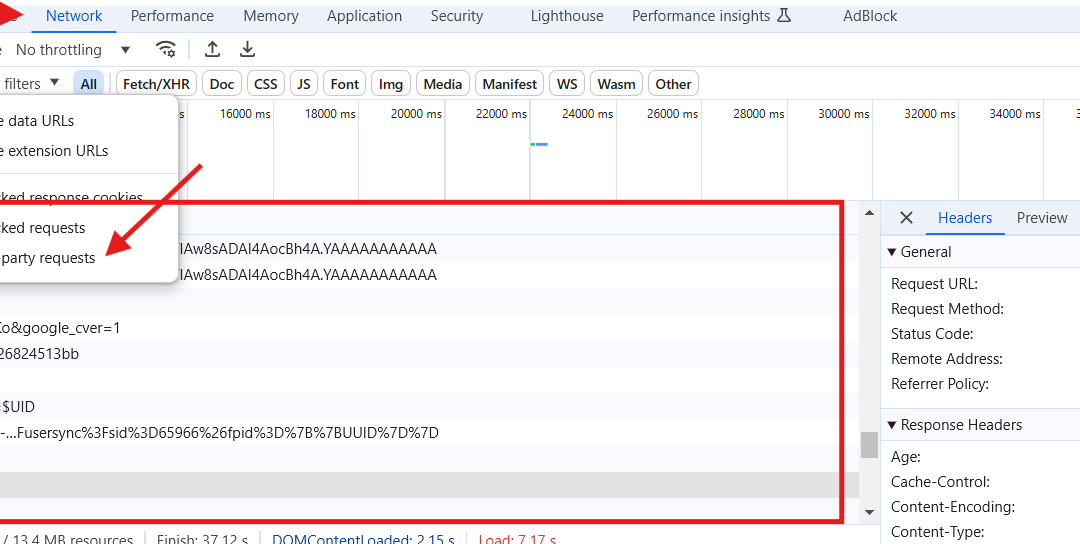Select the All filter button
The height and width of the screenshot is (544, 1080).
(x=89, y=84)
